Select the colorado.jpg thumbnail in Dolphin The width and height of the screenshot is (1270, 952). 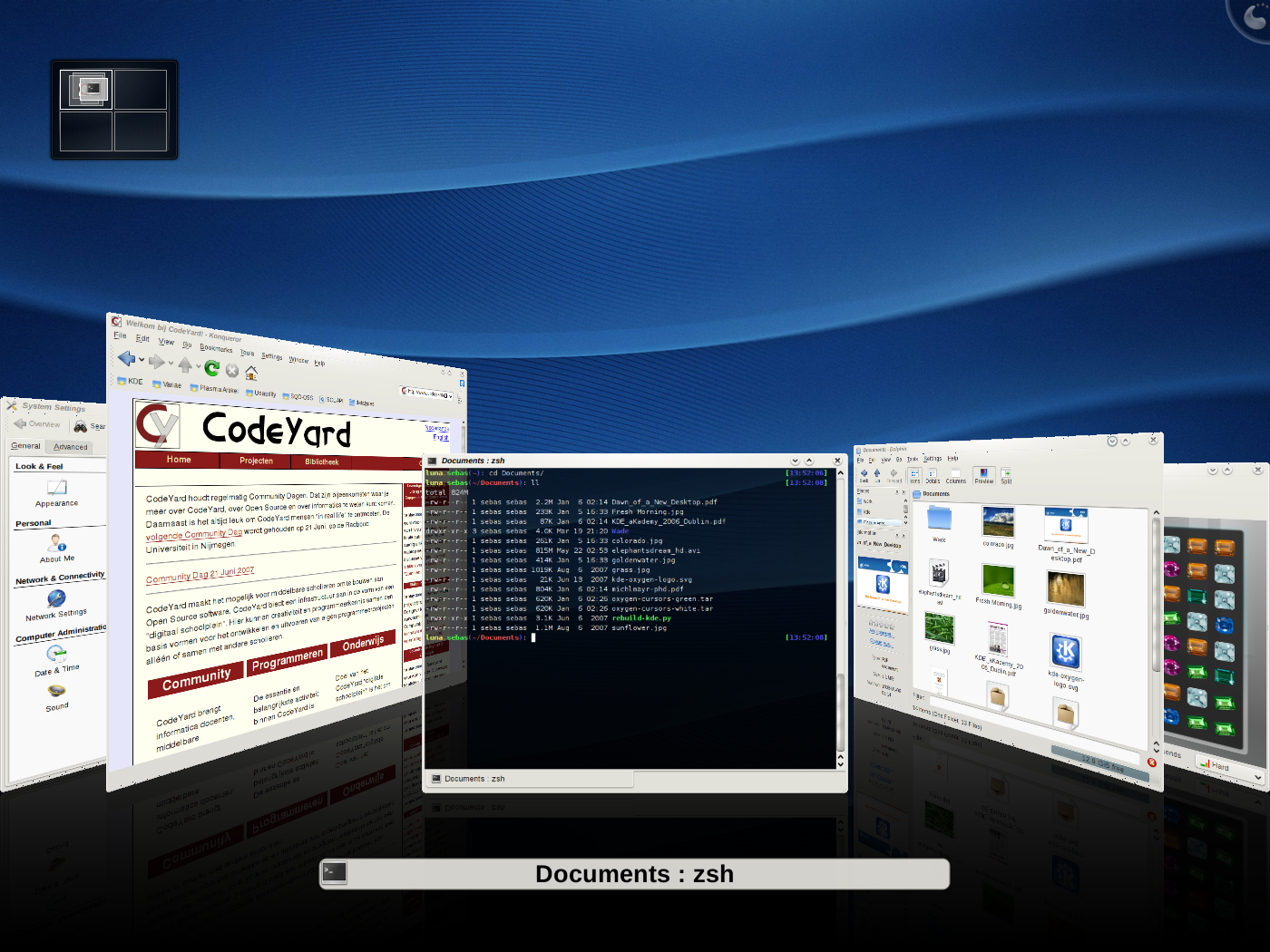pyautogui.click(x=998, y=522)
